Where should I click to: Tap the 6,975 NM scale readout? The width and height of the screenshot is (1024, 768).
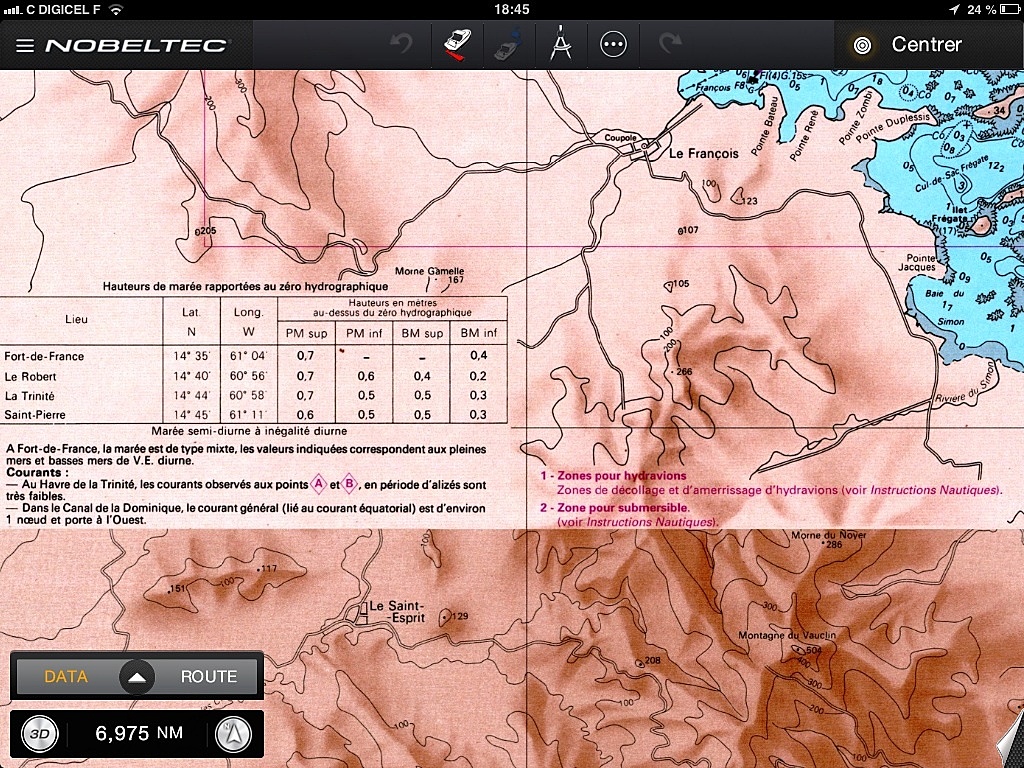click(x=138, y=733)
